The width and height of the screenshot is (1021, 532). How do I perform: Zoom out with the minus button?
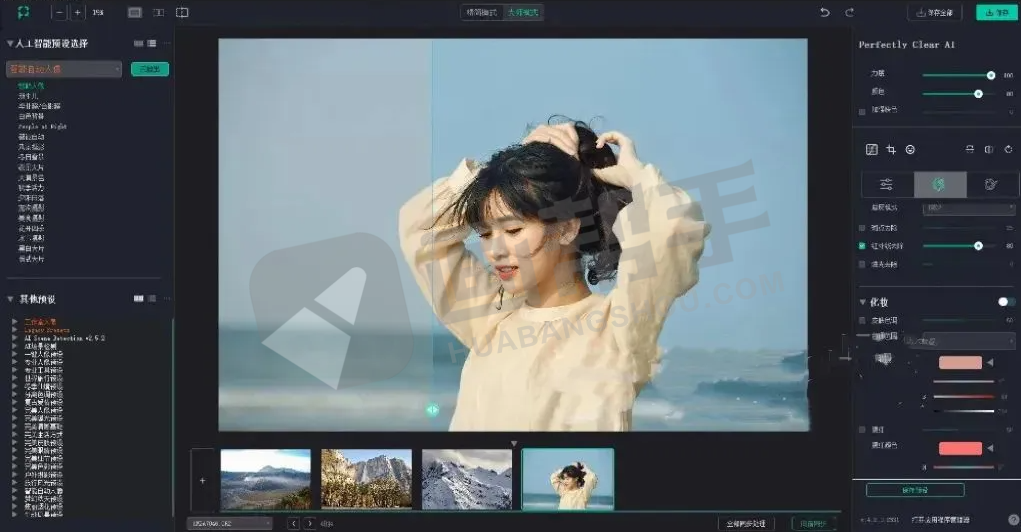59,12
